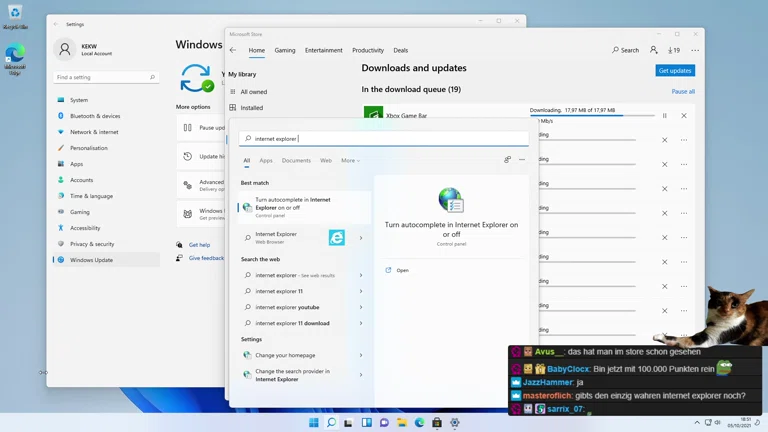Expand Internet Explorer result chevron

click(x=361, y=238)
